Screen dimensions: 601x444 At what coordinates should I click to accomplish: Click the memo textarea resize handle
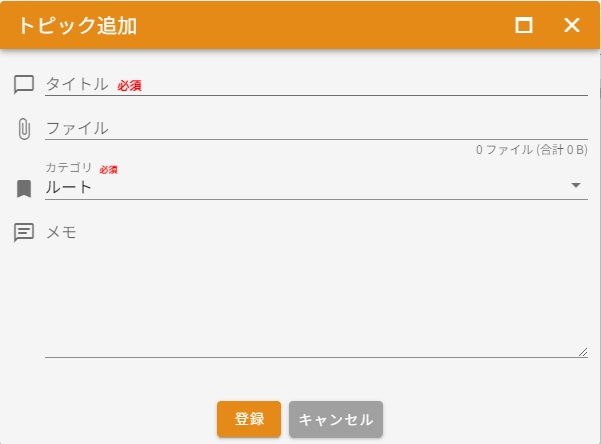pos(582,352)
